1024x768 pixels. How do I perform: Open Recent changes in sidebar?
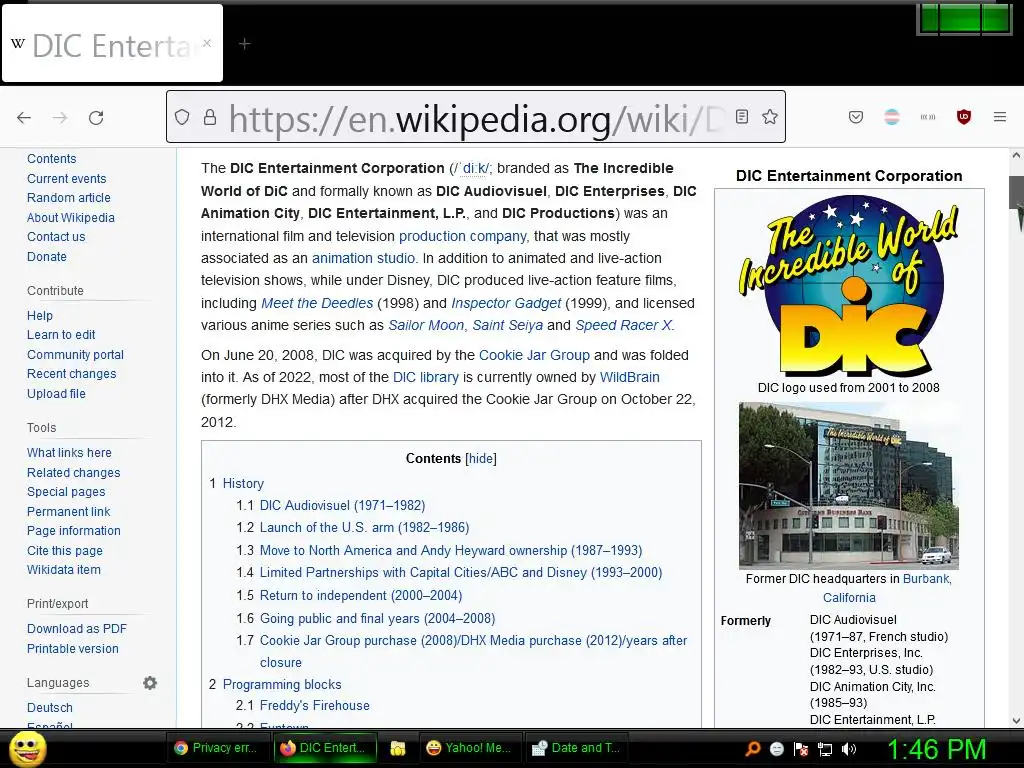tap(72, 374)
